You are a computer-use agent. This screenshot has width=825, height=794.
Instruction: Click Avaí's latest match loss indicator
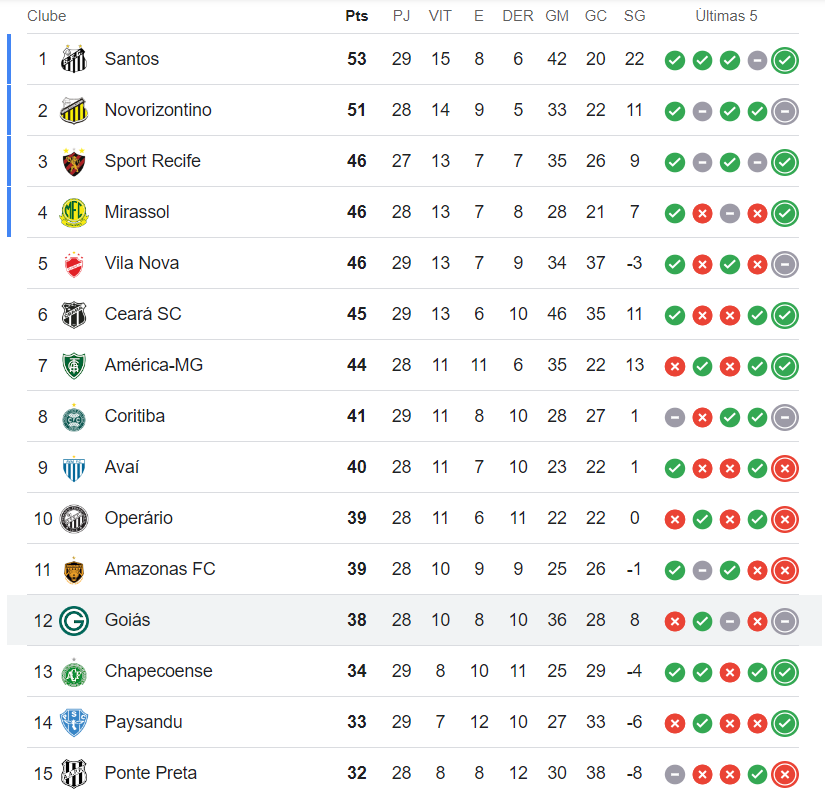[785, 468]
